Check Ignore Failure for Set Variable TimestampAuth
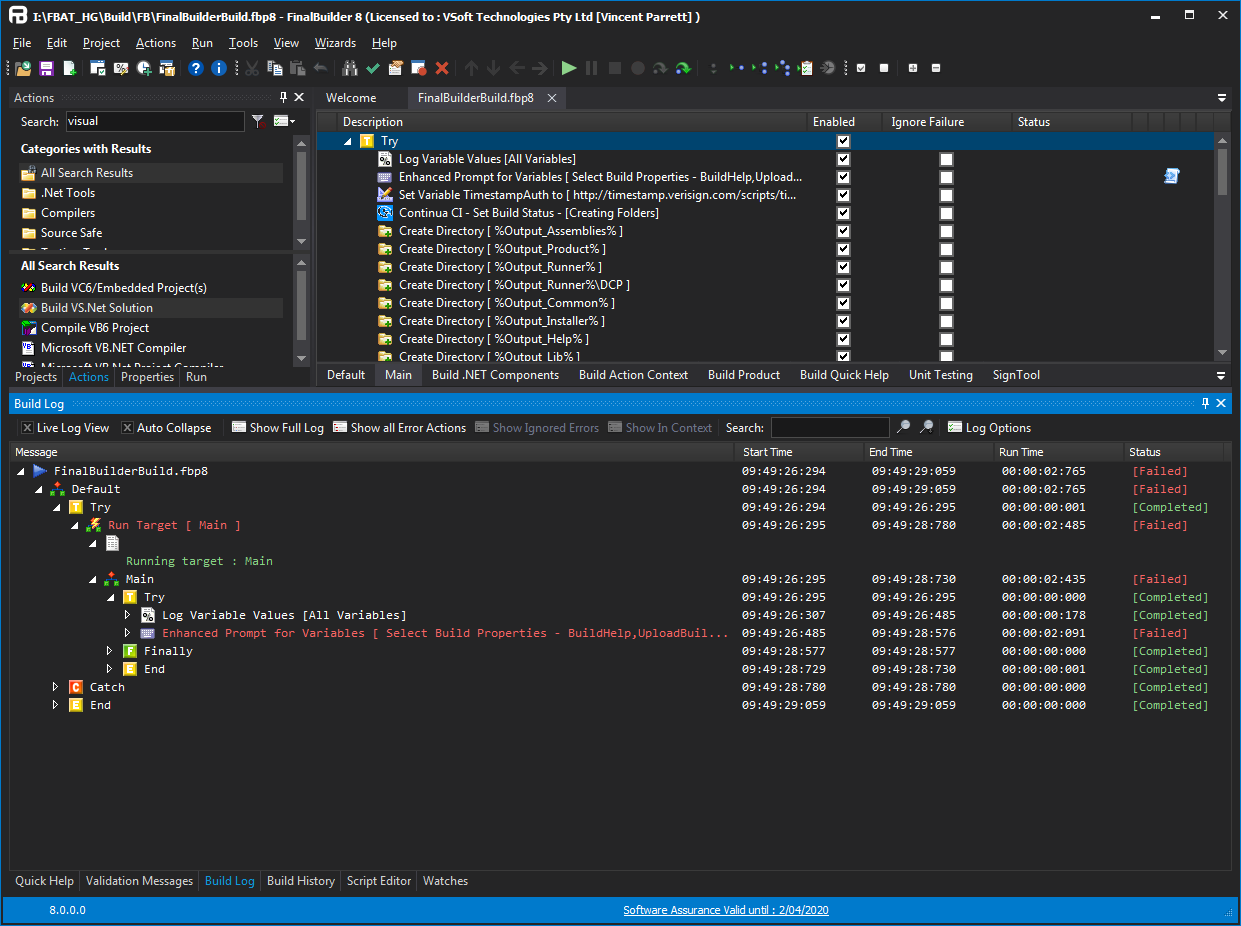The height and width of the screenshot is (926, 1241). [946, 195]
